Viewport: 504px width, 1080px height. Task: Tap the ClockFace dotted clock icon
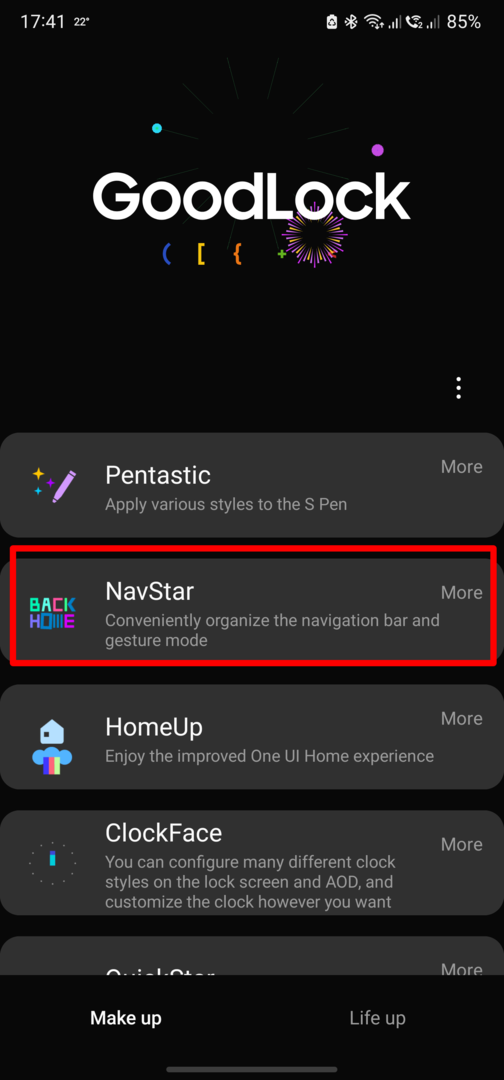[x=52, y=862]
